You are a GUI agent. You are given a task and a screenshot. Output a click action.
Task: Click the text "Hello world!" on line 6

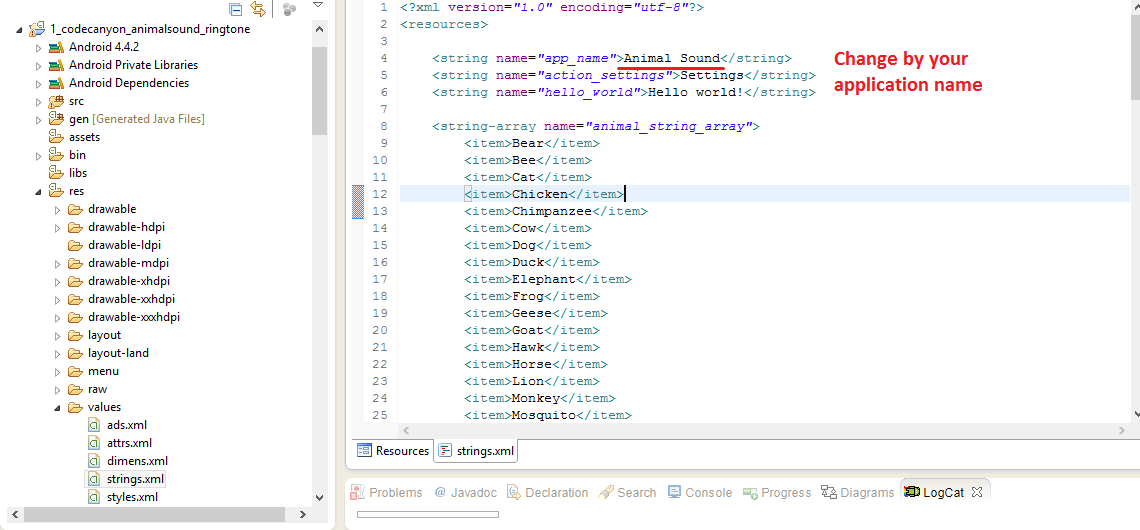pyautogui.click(x=695, y=92)
